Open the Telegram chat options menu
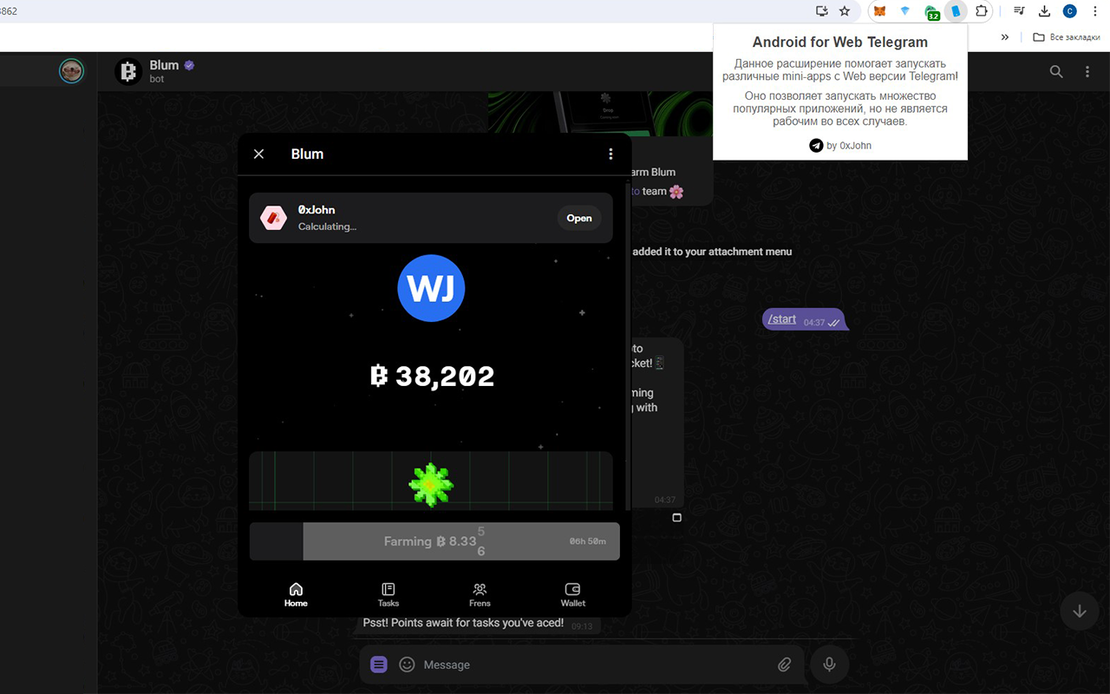This screenshot has width=1110, height=694. coord(1088,72)
